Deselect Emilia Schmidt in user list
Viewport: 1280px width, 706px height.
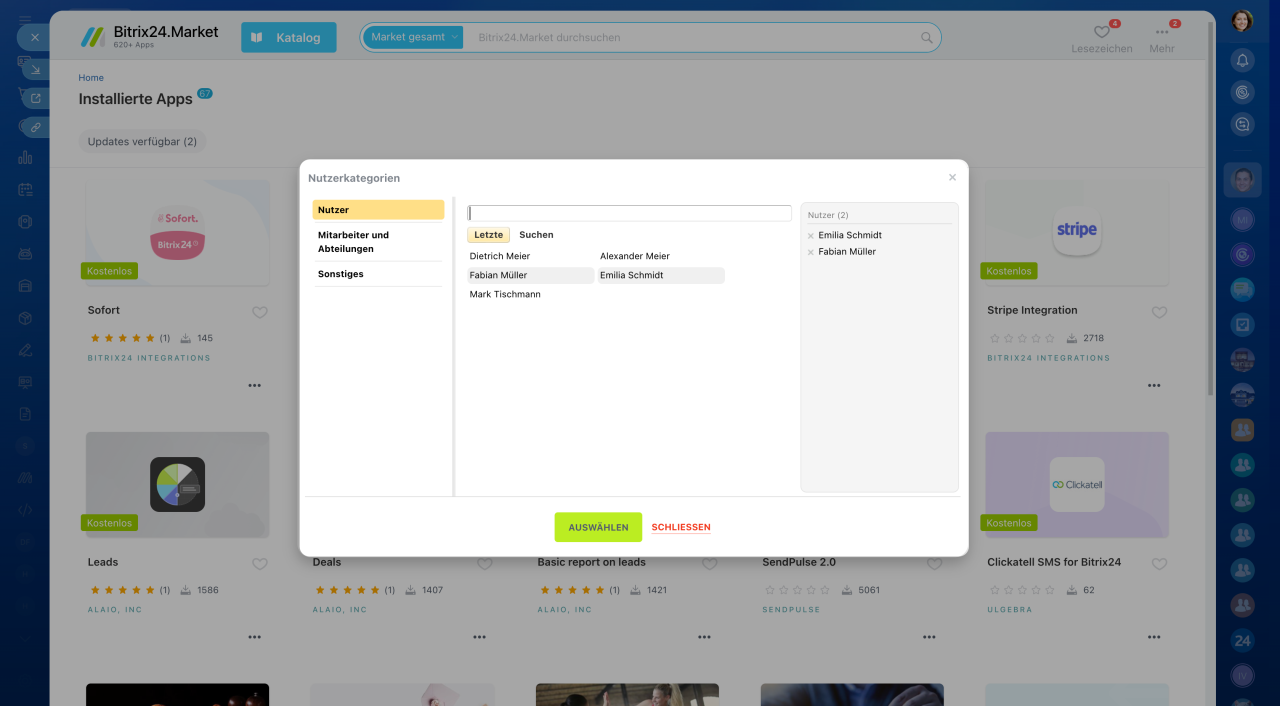point(660,275)
